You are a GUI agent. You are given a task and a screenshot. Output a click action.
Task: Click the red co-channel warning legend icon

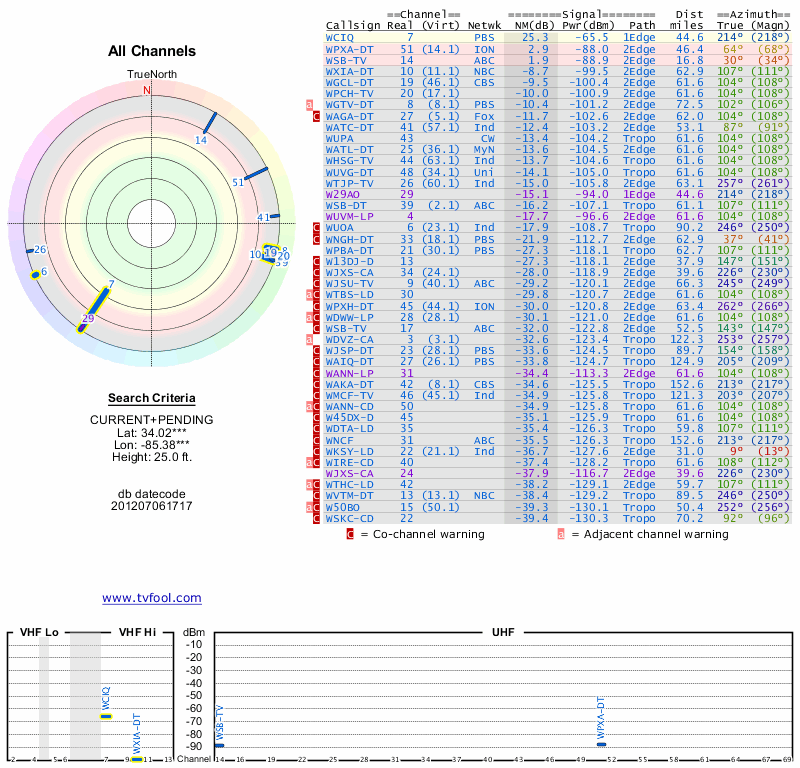point(350,534)
